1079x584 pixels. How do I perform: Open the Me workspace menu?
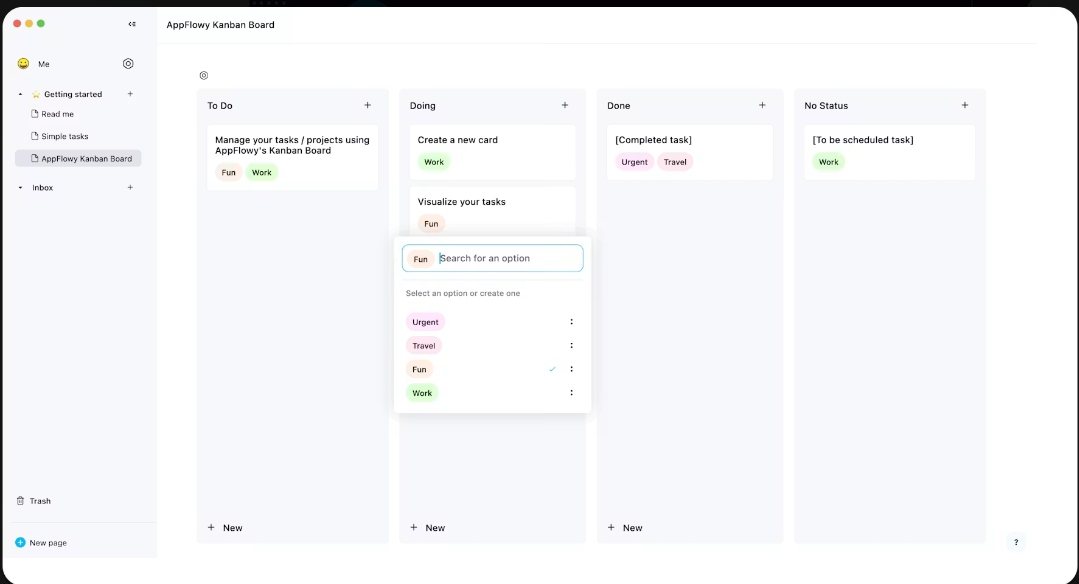[43, 64]
